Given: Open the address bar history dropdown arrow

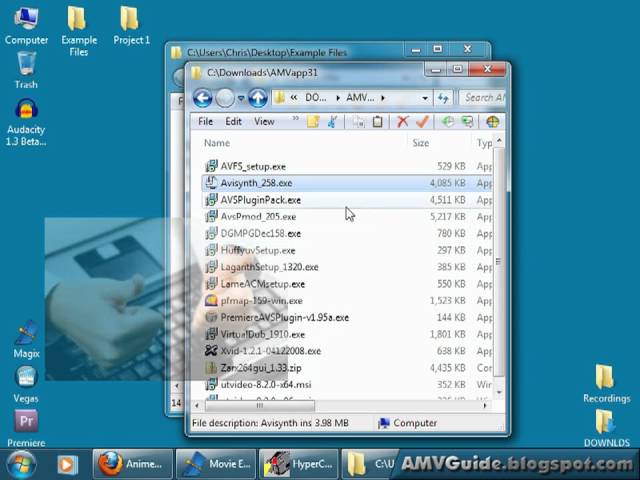Looking at the screenshot, I should coord(424,98).
